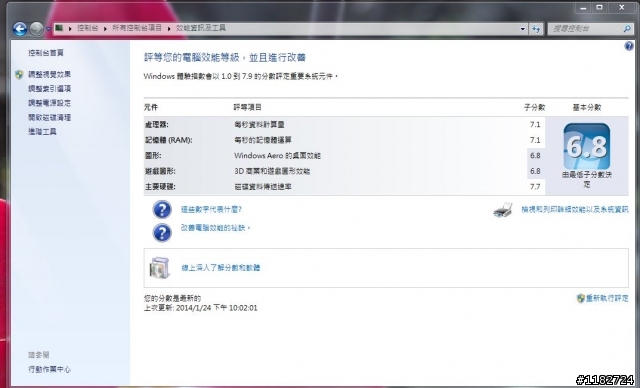Click the 基本分數 column header
This screenshot has width=640, height=388.
click(587, 107)
